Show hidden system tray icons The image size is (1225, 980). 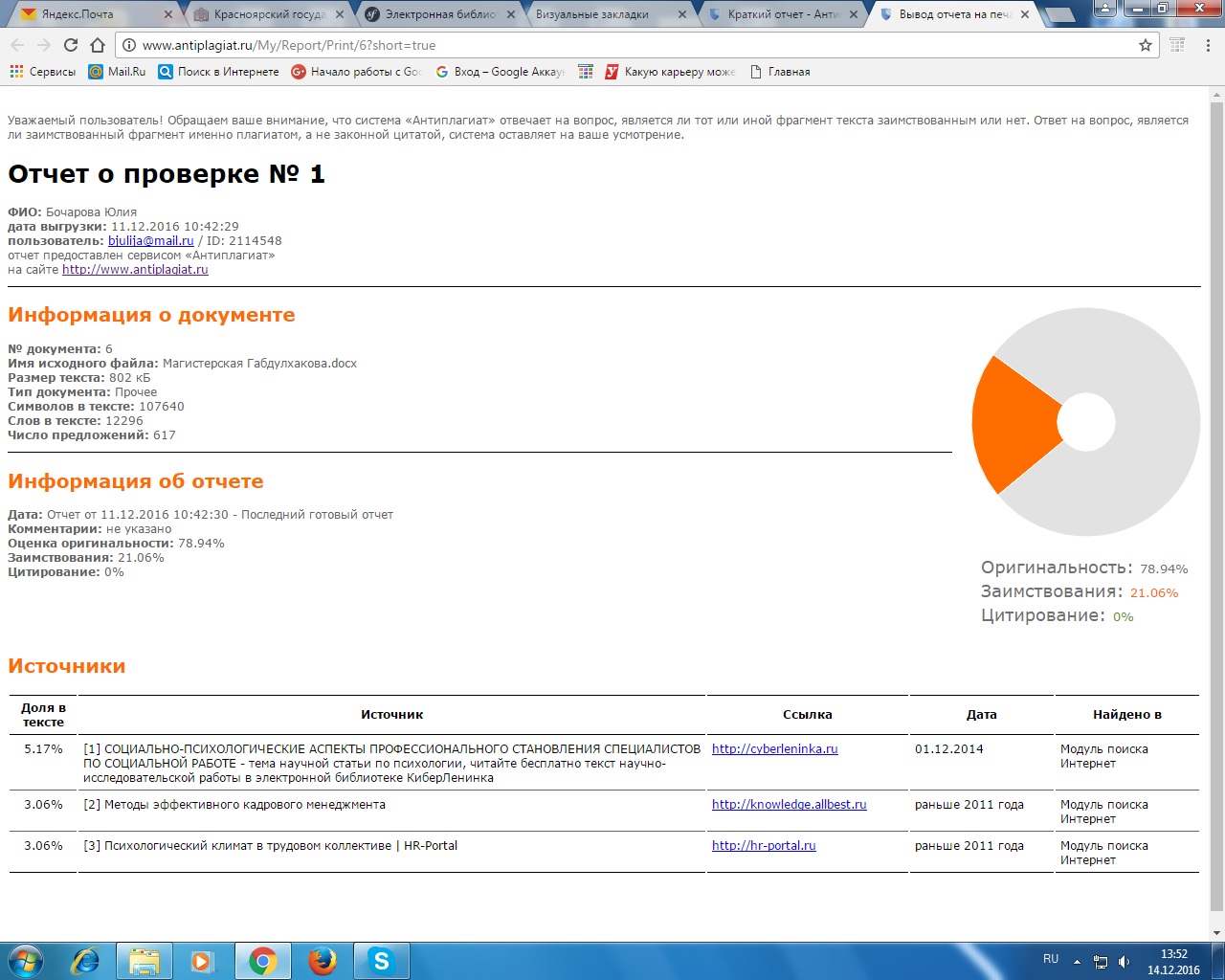tap(1078, 962)
